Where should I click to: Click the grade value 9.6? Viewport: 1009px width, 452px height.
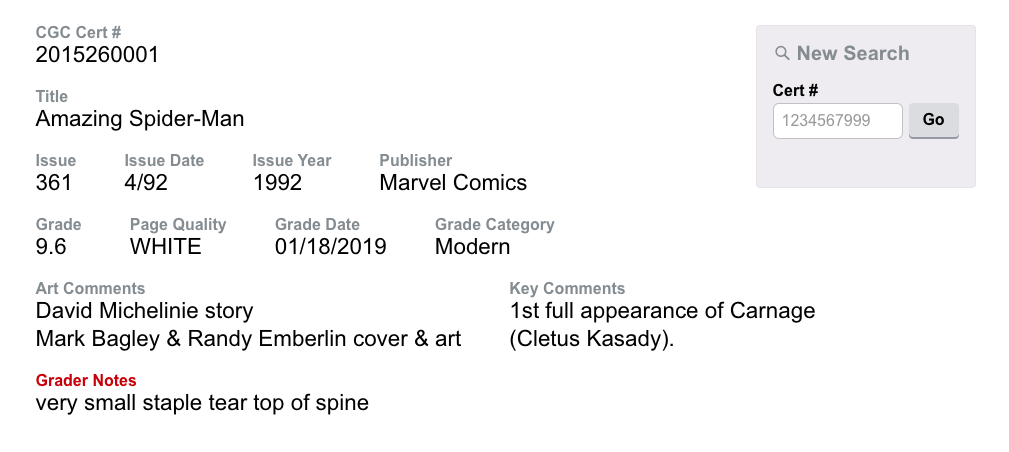[x=51, y=247]
